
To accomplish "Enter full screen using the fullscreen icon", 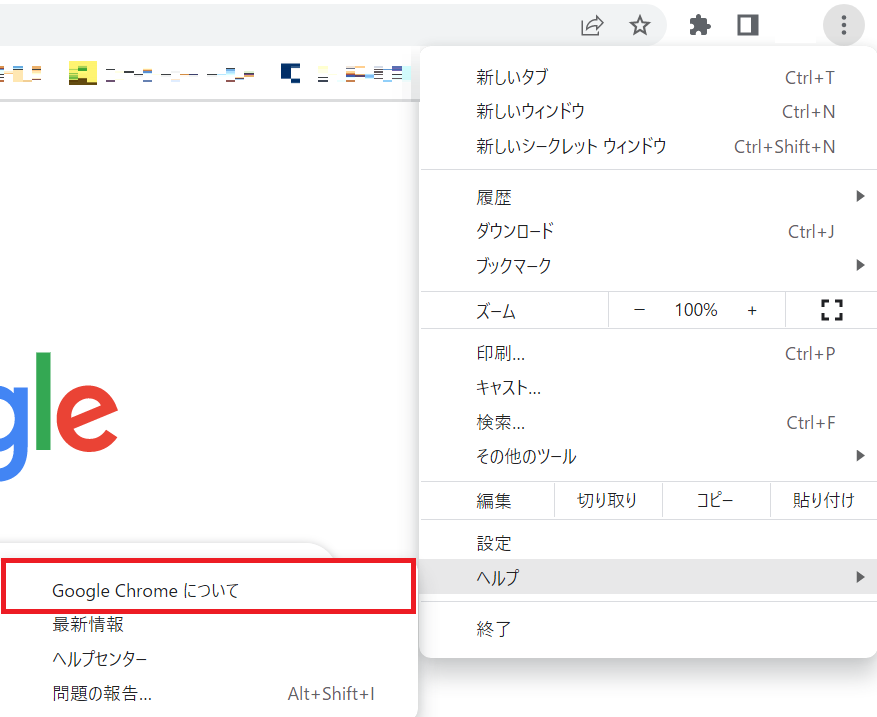I will click(831, 310).
